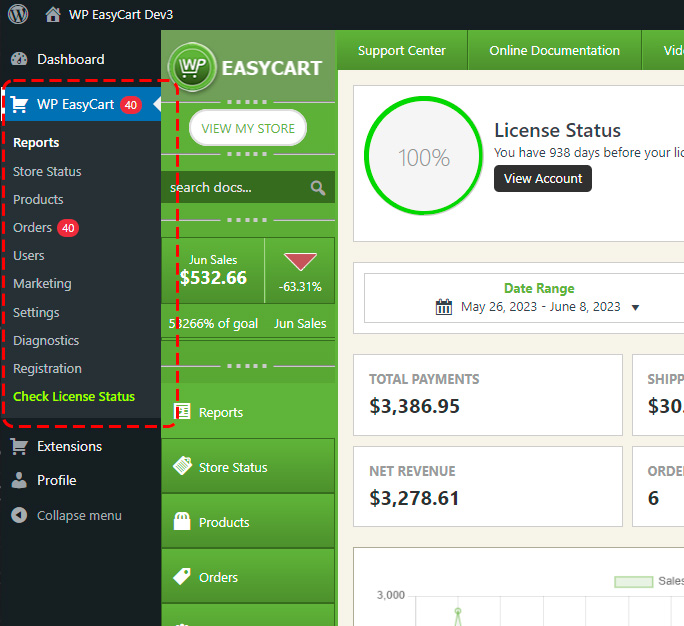Click the home icon beside site name
The image size is (684, 626).
[x=53, y=15]
